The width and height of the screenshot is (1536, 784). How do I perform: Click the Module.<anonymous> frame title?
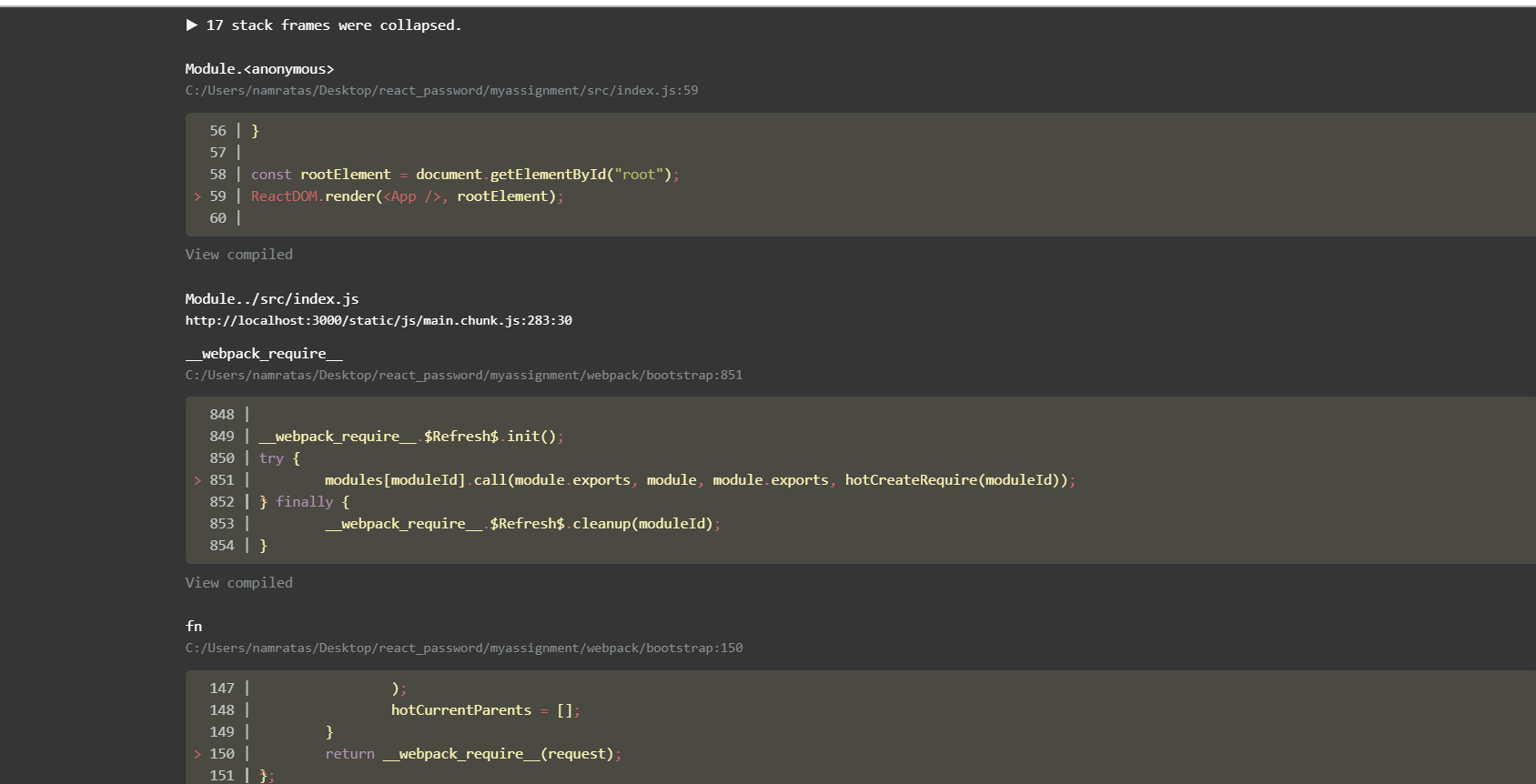pos(259,69)
